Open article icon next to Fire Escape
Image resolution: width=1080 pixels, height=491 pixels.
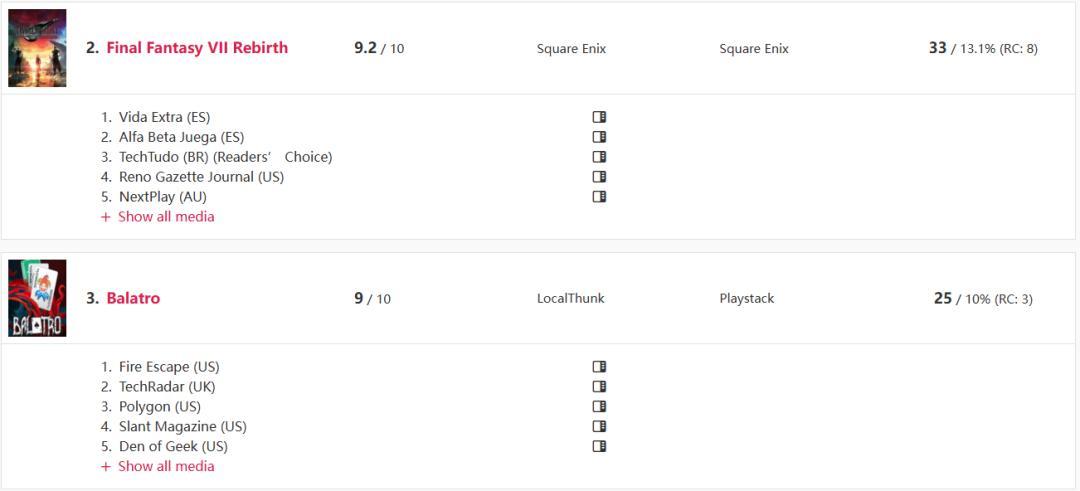click(600, 367)
